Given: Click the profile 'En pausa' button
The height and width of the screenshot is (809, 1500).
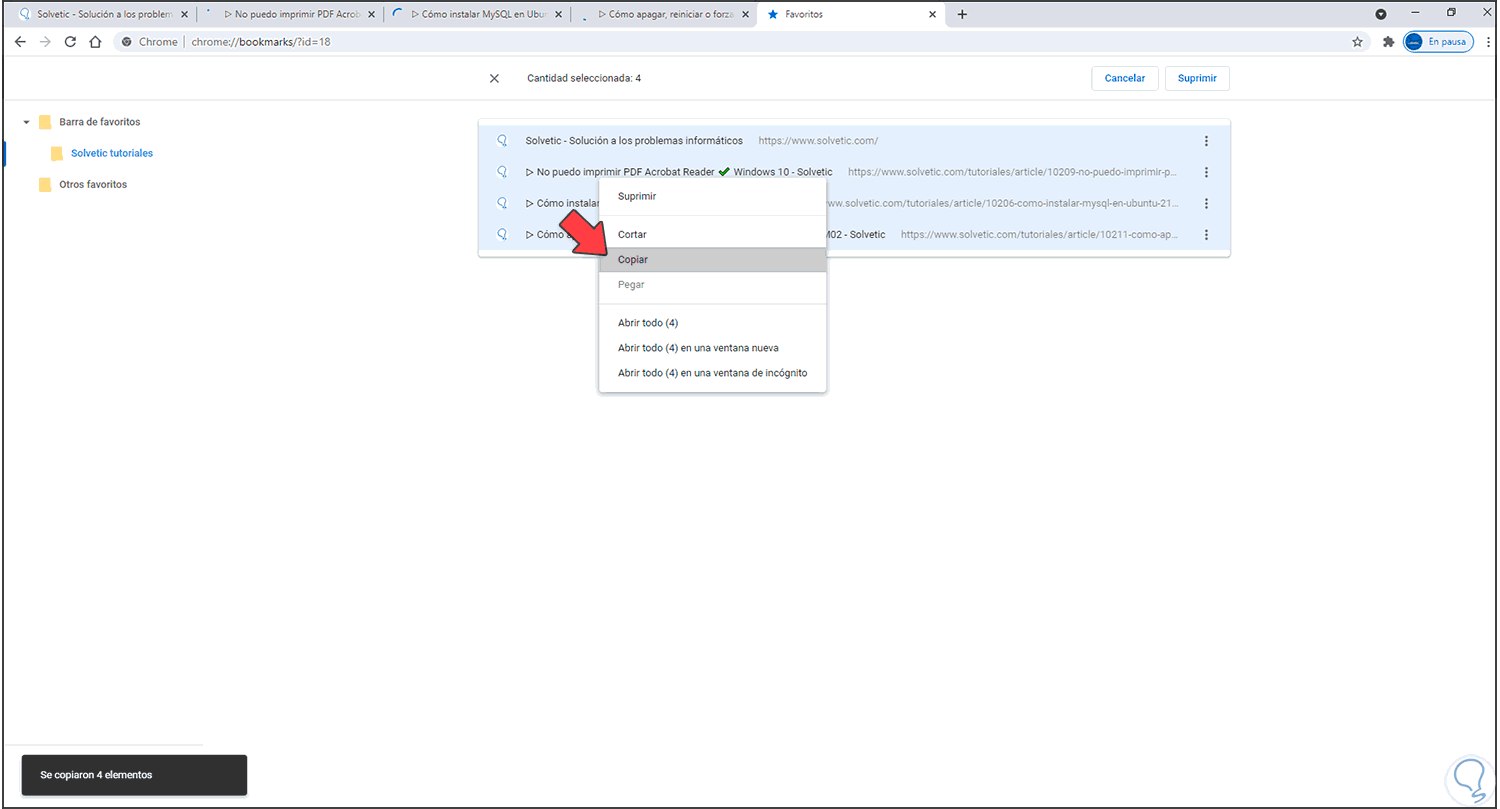Looking at the screenshot, I should (x=1438, y=42).
